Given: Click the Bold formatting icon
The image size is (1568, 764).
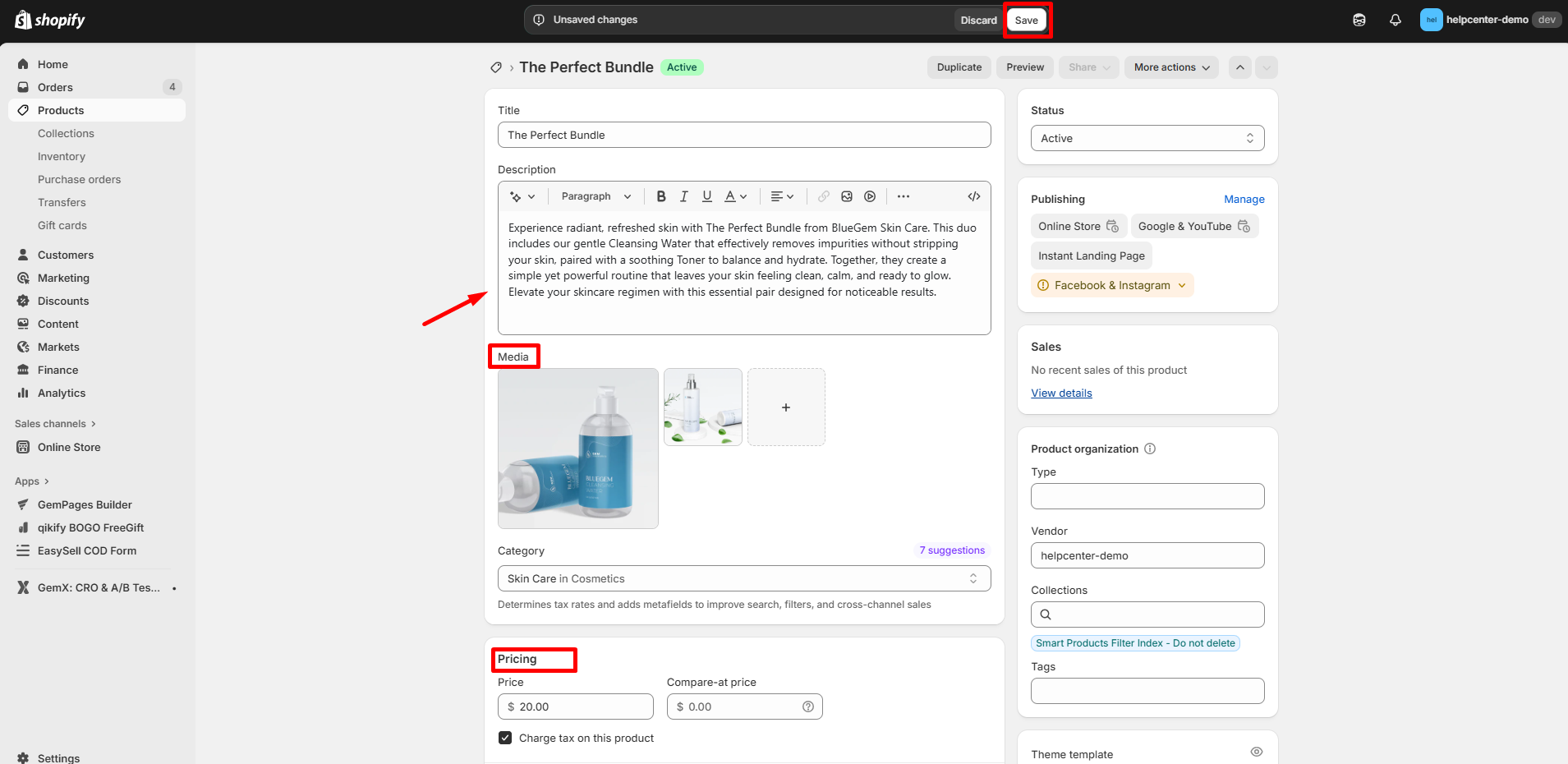Looking at the screenshot, I should click(661, 196).
